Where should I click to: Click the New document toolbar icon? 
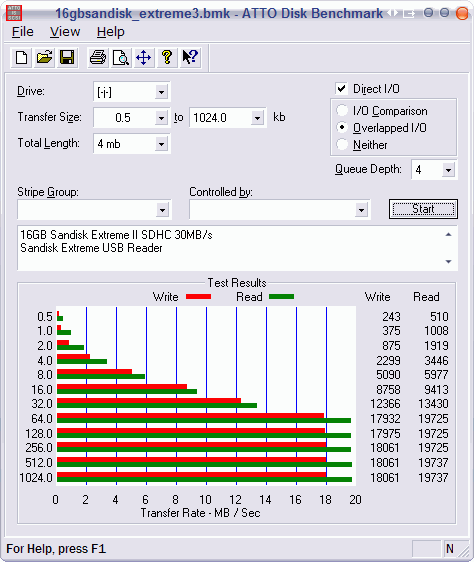click(x=22, y=57)
